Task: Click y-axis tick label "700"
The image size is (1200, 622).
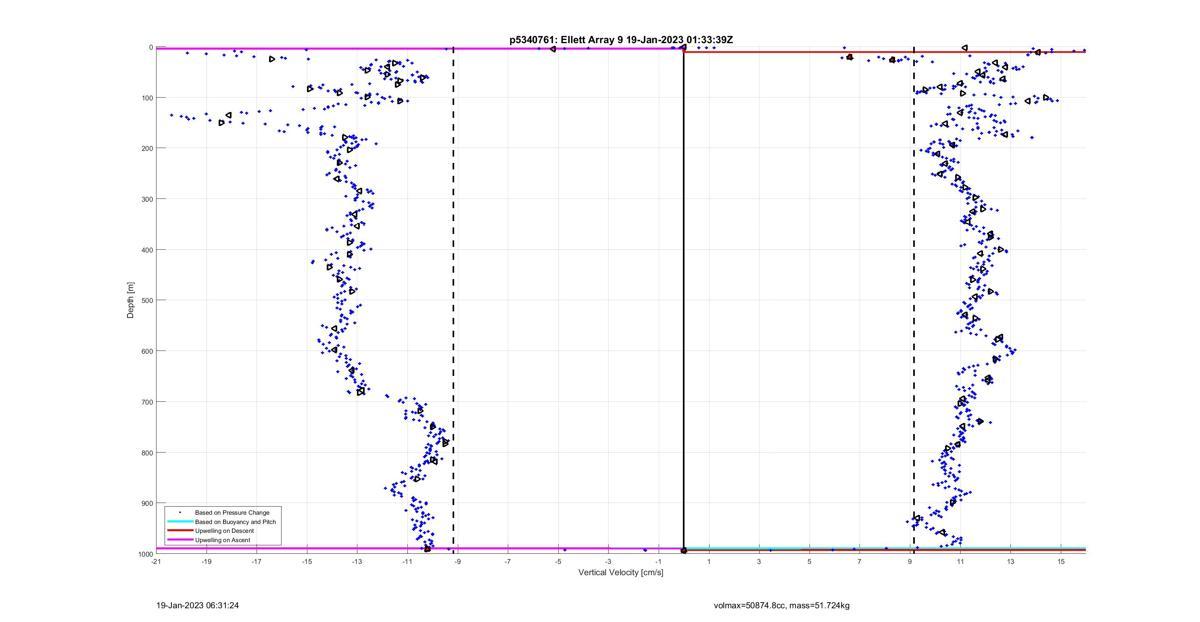Action: tap(146, 402)
